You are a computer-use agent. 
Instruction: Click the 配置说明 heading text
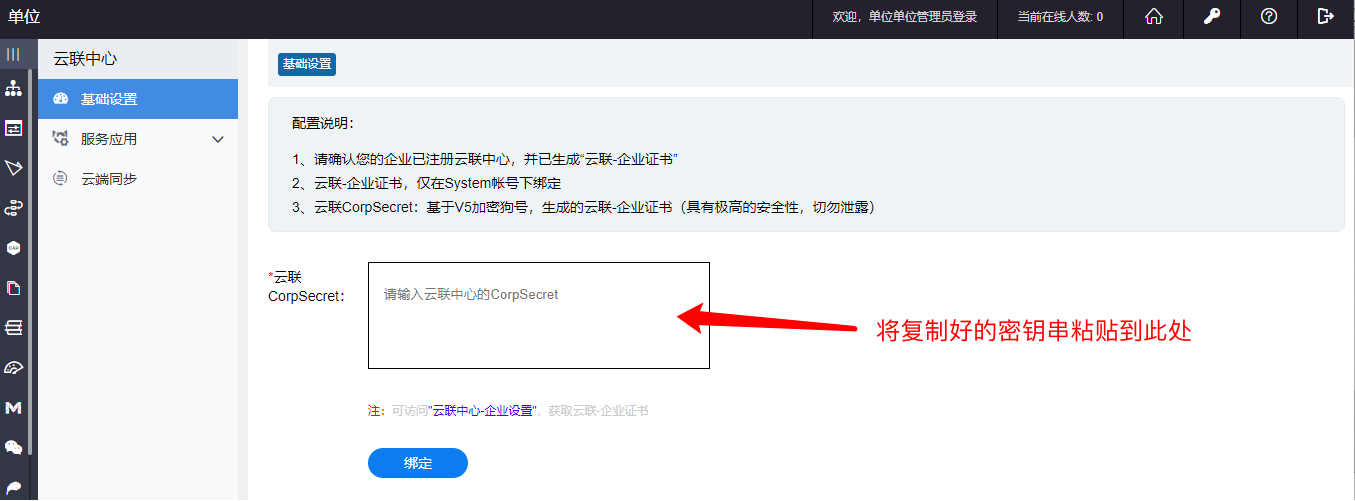click(x=322, y=124)
